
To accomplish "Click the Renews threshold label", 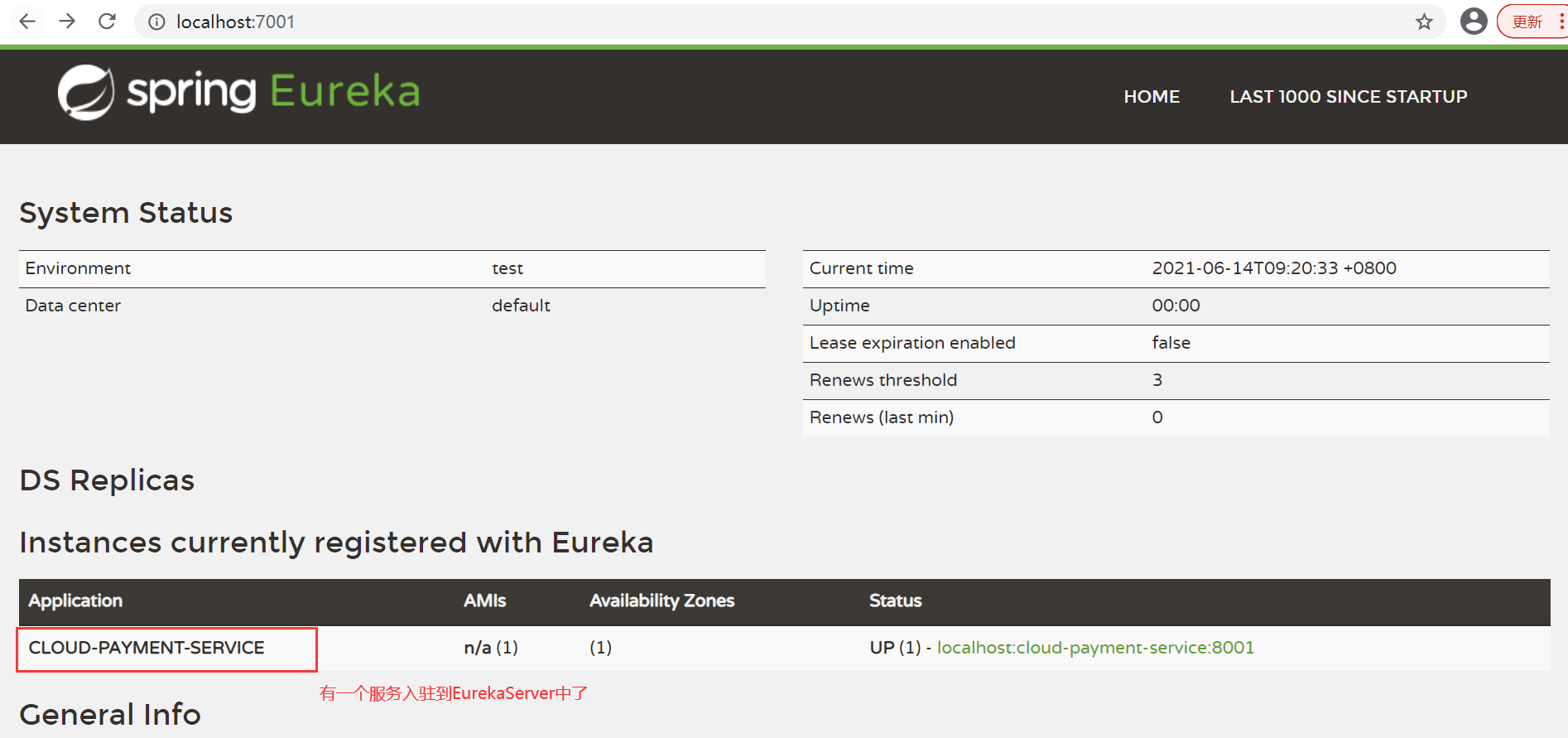I will (883, 380).
